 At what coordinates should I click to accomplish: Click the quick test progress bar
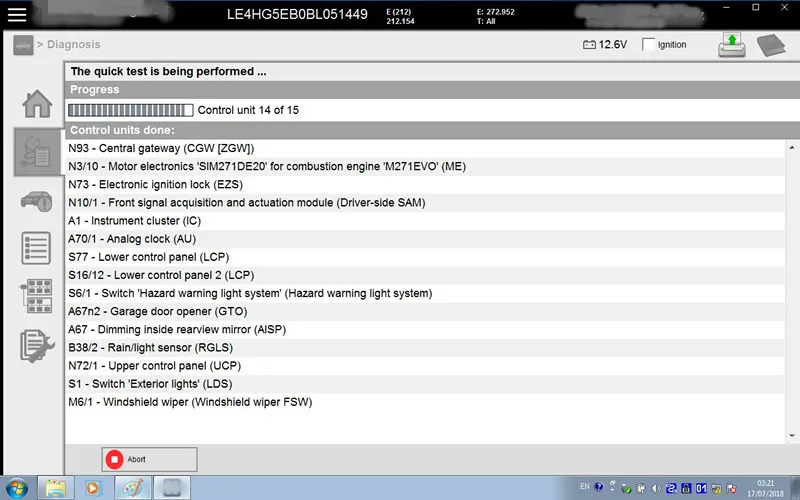tap(131, 110)
